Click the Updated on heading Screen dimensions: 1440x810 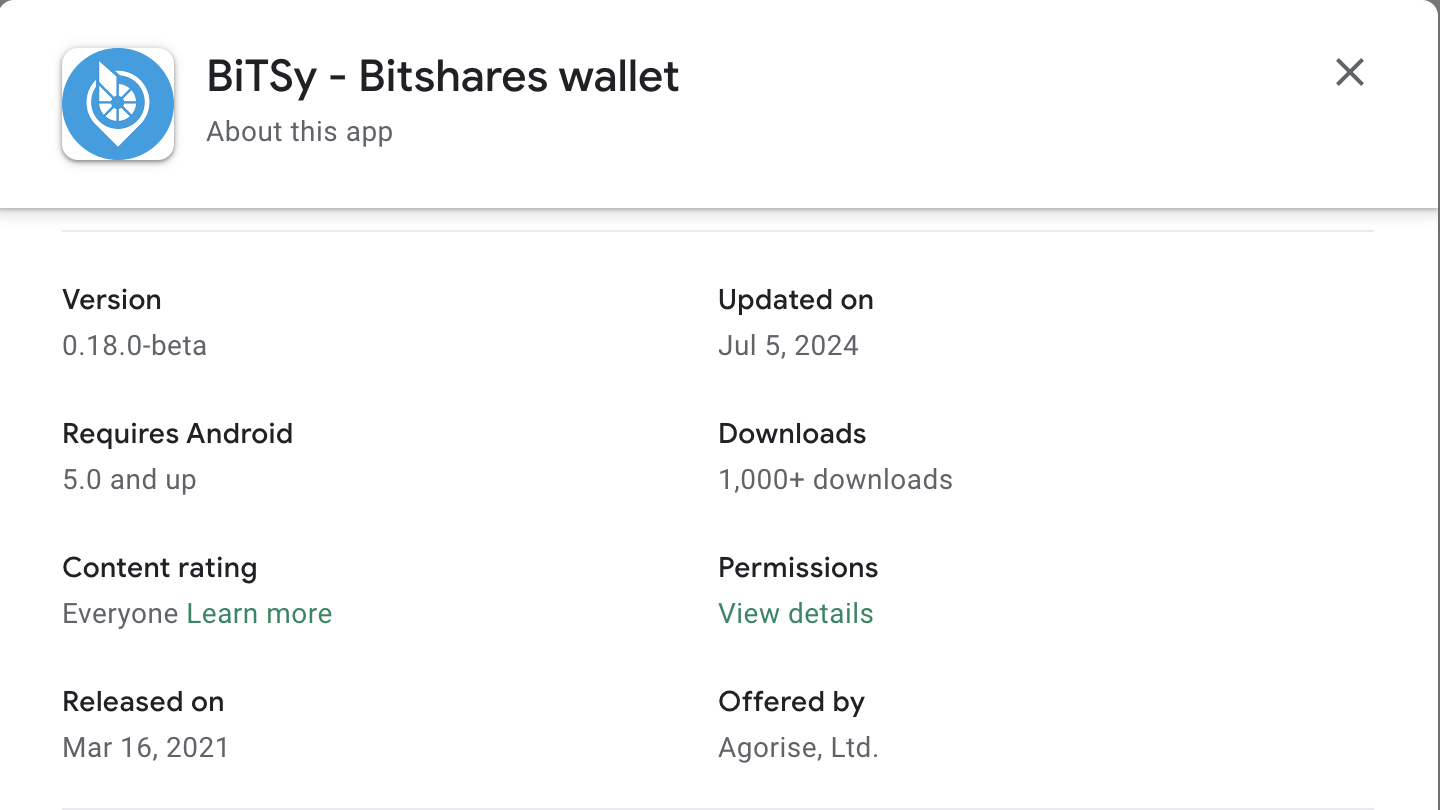pos(796,300)
